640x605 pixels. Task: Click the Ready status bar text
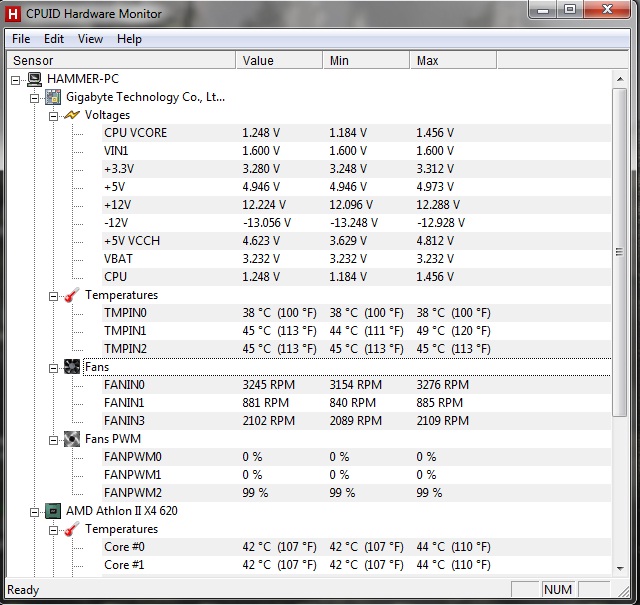click(23, 590)
